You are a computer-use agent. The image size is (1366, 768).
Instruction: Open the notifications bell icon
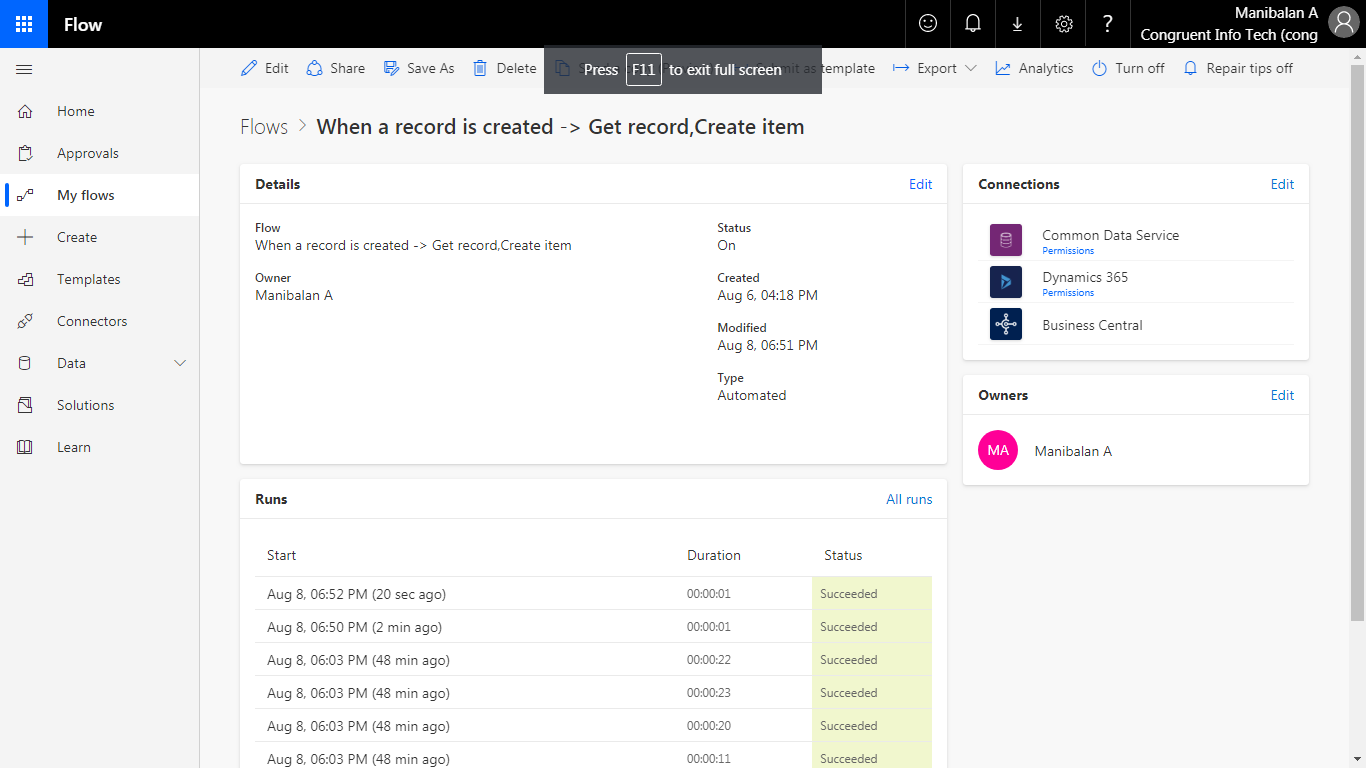(x=973, y=24)
